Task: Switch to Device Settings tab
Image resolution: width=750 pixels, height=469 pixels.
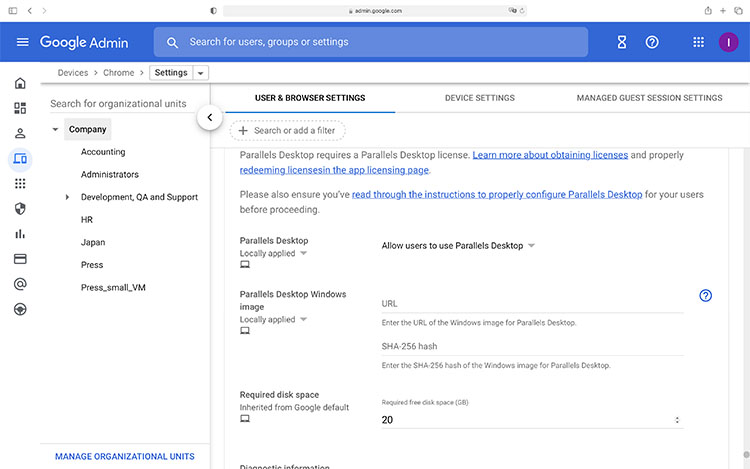Action: pos(480,98)
